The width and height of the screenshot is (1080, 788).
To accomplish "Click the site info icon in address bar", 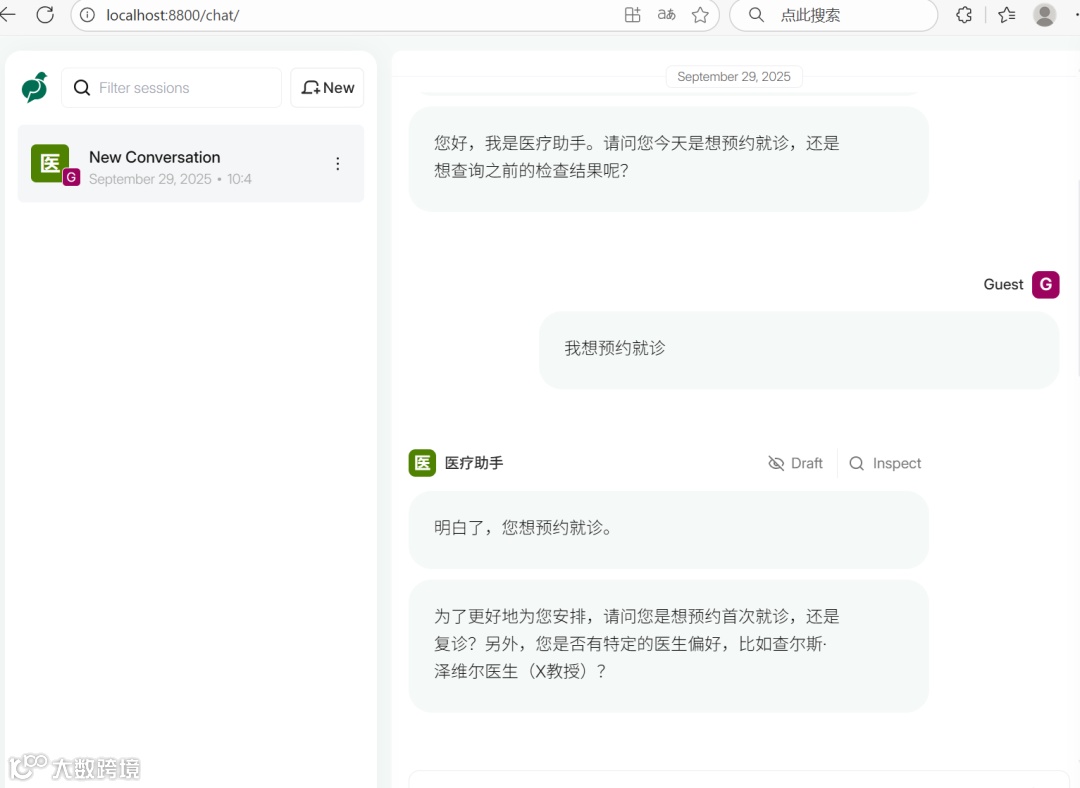I will point(87,15).
